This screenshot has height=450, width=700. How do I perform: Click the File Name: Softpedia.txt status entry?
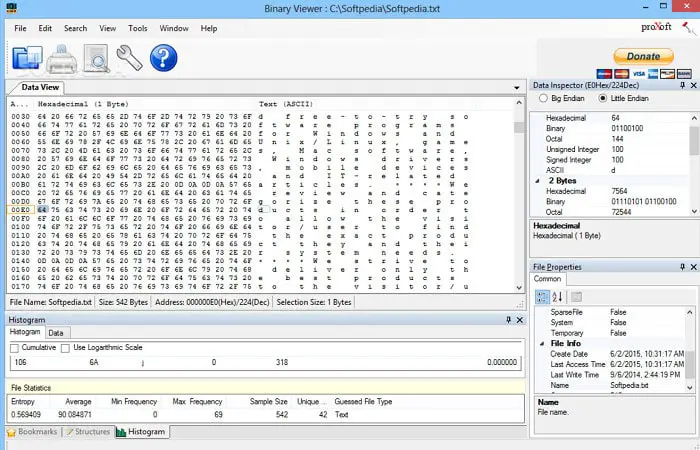coord(50,302)
